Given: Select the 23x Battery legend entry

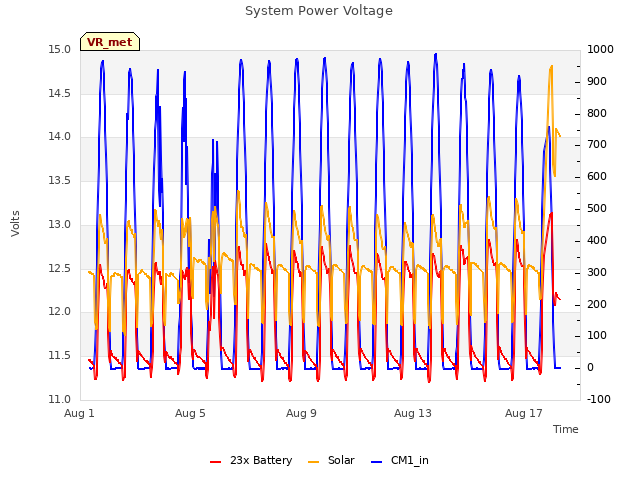Looking at the screenshot, I should point(251,460).
